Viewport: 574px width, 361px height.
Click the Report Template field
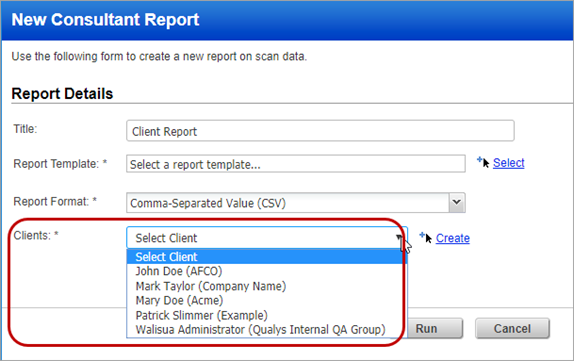coord(296,164)
